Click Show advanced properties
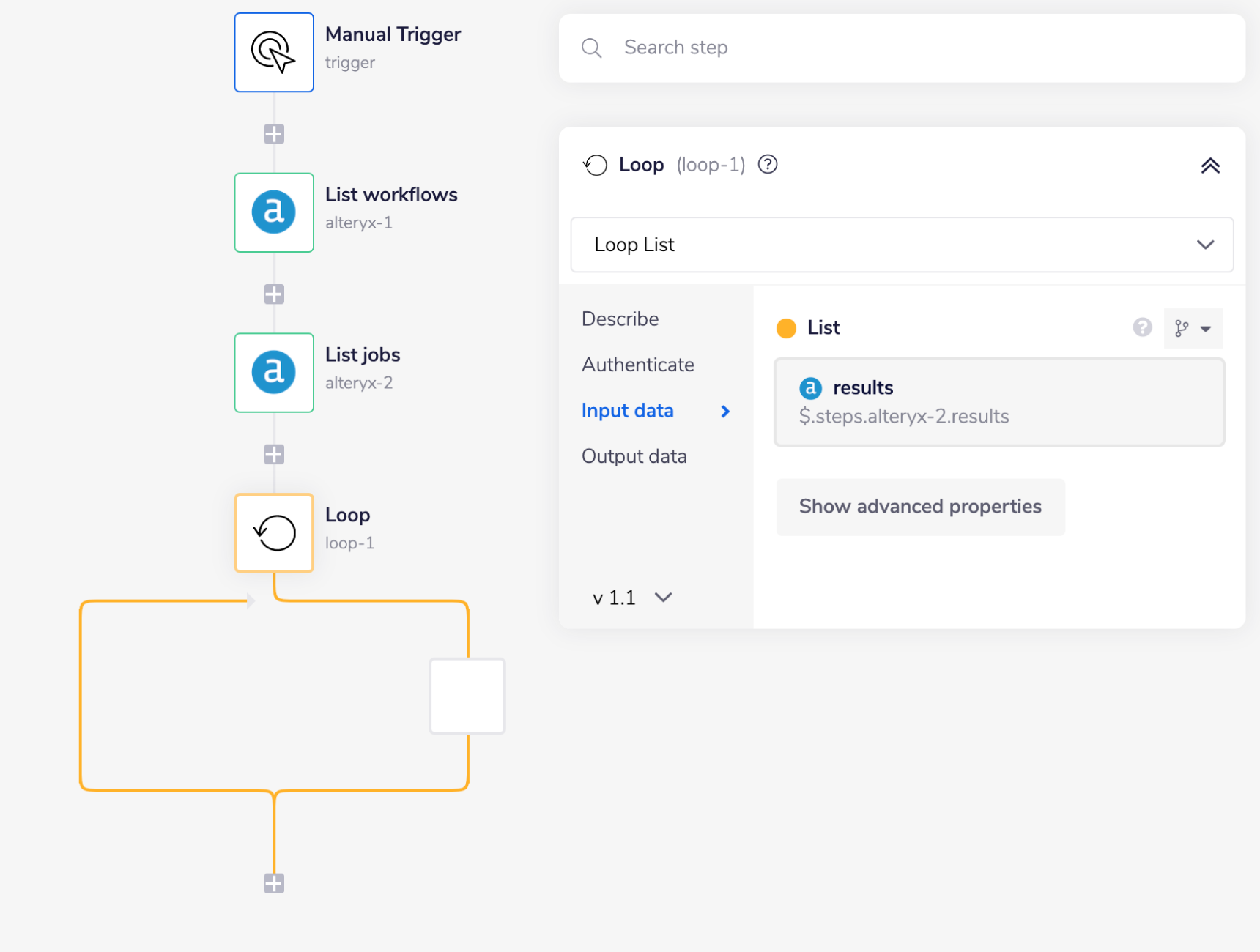This screenshot has height=952, width=1260. click(920, 507)
